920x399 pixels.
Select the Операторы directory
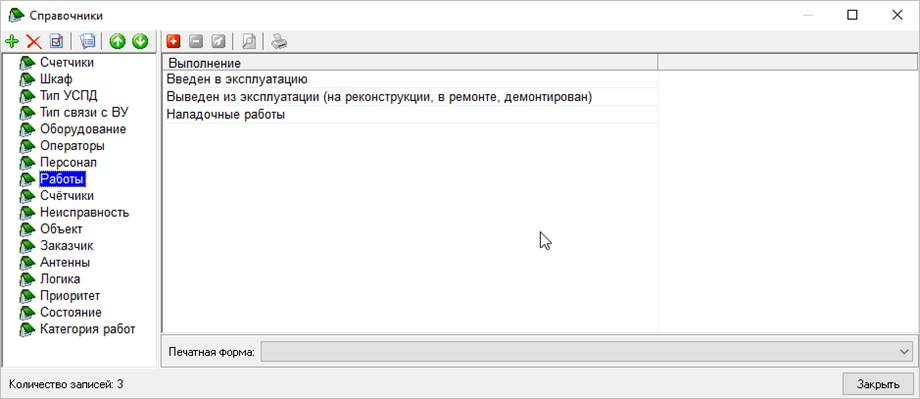click(x=72, y=146)
